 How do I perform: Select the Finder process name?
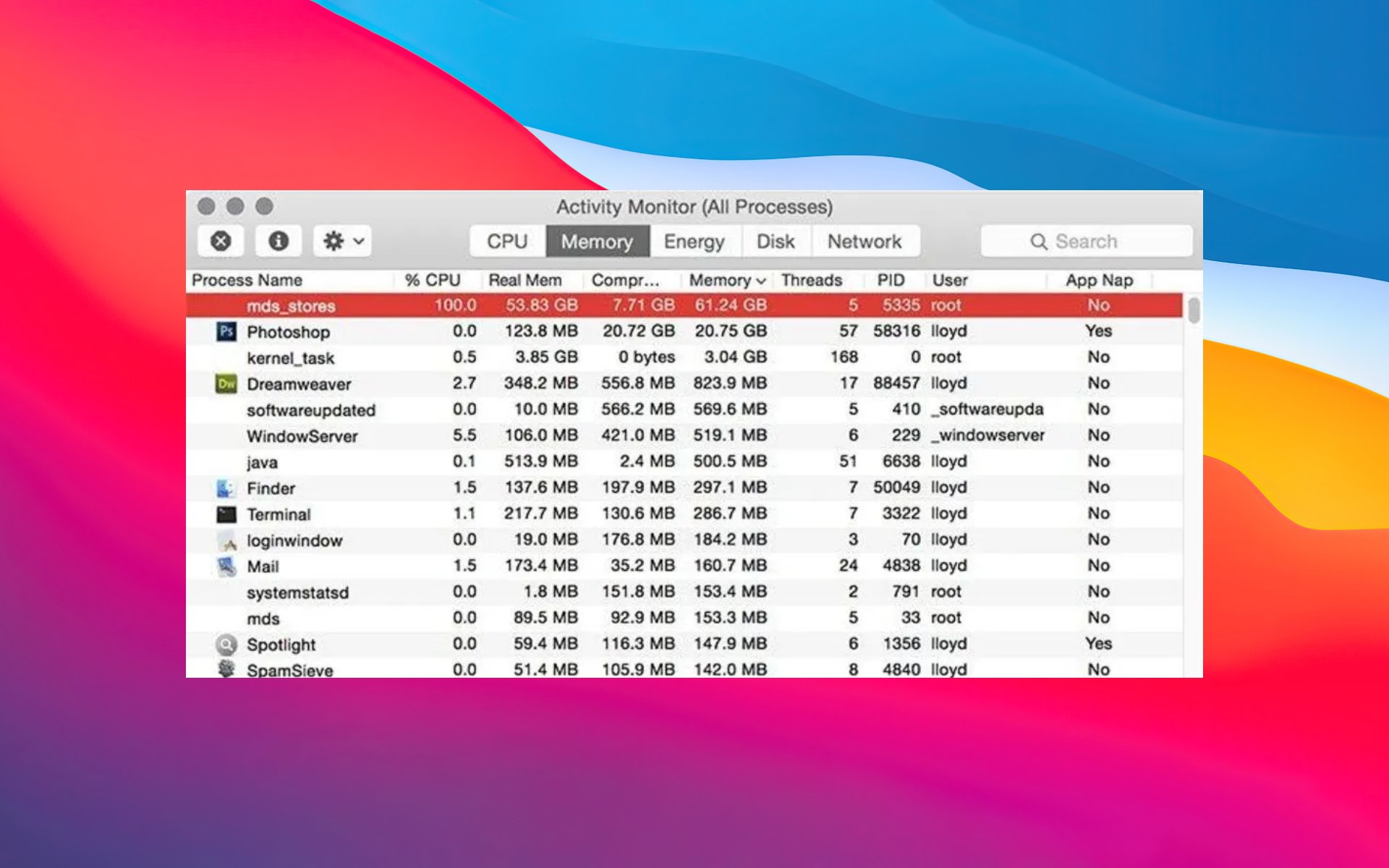pyautogui.click(x=271, y=488)
